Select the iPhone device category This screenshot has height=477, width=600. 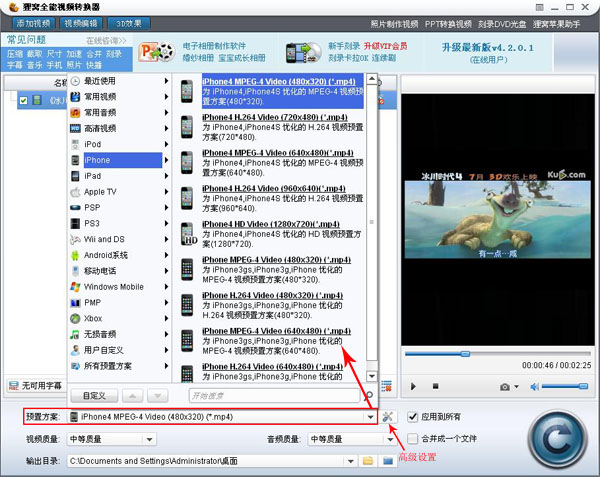click(x=120, y=160)
